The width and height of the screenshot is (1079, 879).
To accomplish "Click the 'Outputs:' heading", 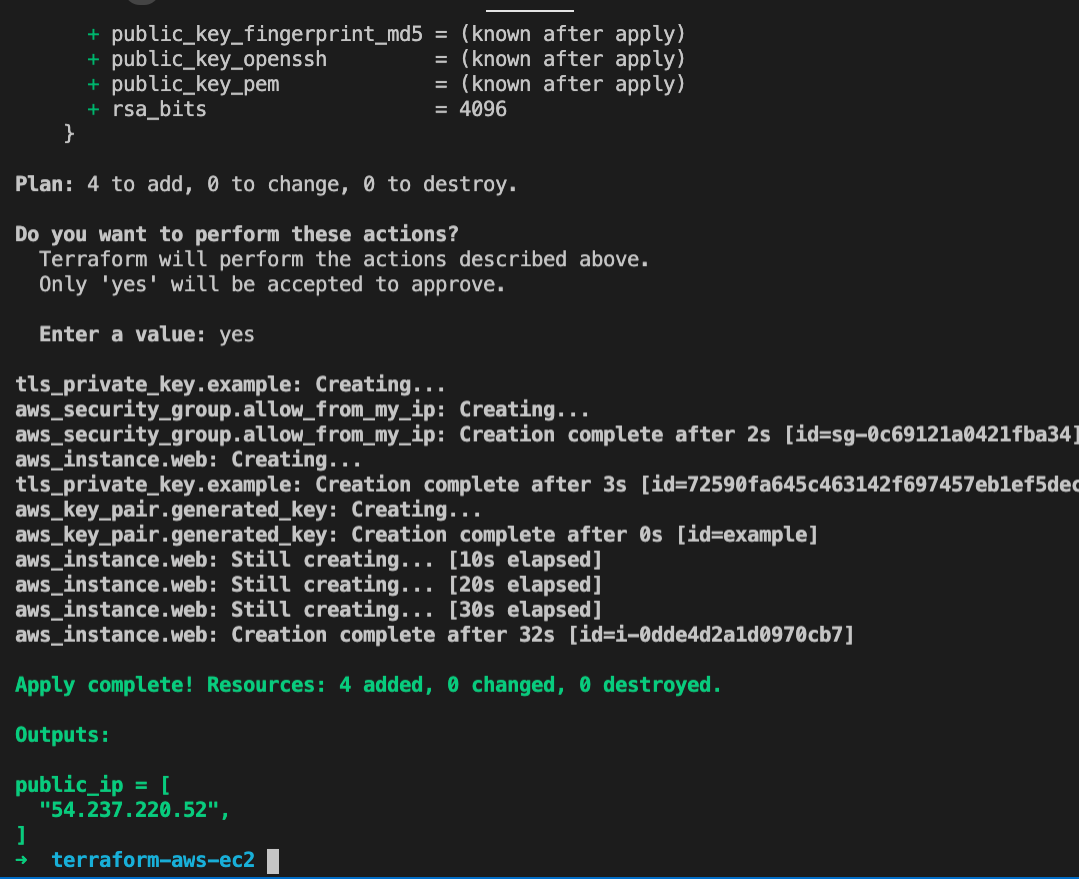I will [x=62, y=734].
